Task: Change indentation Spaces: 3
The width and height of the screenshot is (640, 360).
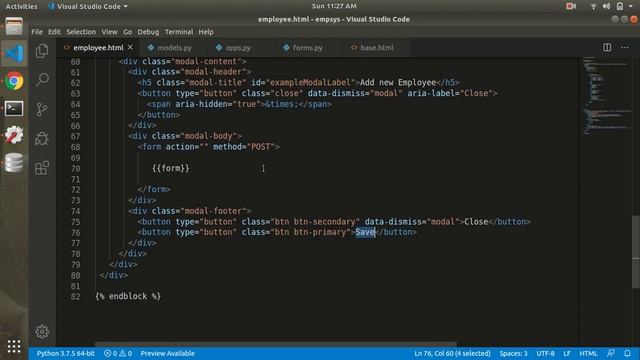Action: tap(513, 353)
